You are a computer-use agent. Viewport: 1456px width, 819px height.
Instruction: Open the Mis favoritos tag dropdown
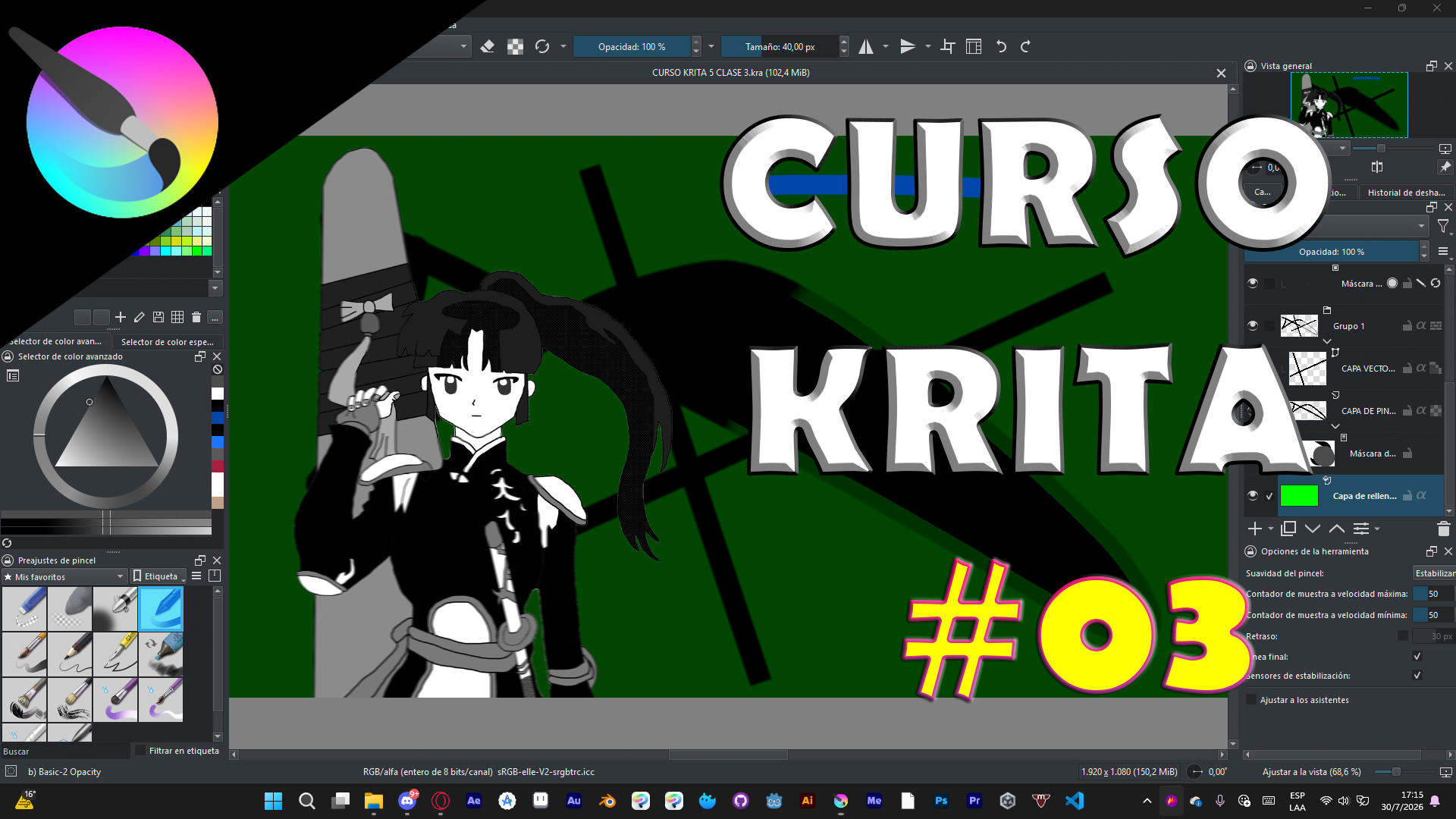64,577
